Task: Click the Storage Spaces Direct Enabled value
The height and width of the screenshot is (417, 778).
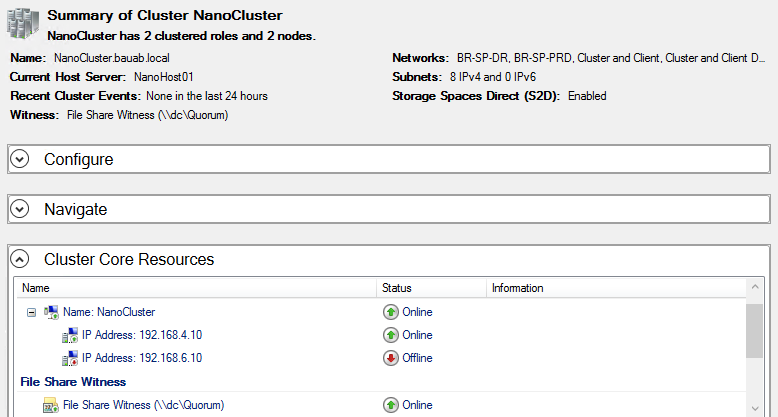Action: pos(587,96)
